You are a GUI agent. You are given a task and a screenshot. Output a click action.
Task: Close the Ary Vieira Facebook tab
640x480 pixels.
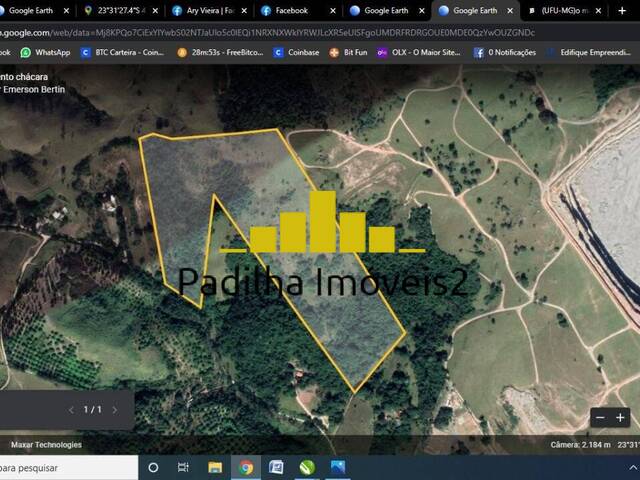pyautogui.click(x=244, y=11)
